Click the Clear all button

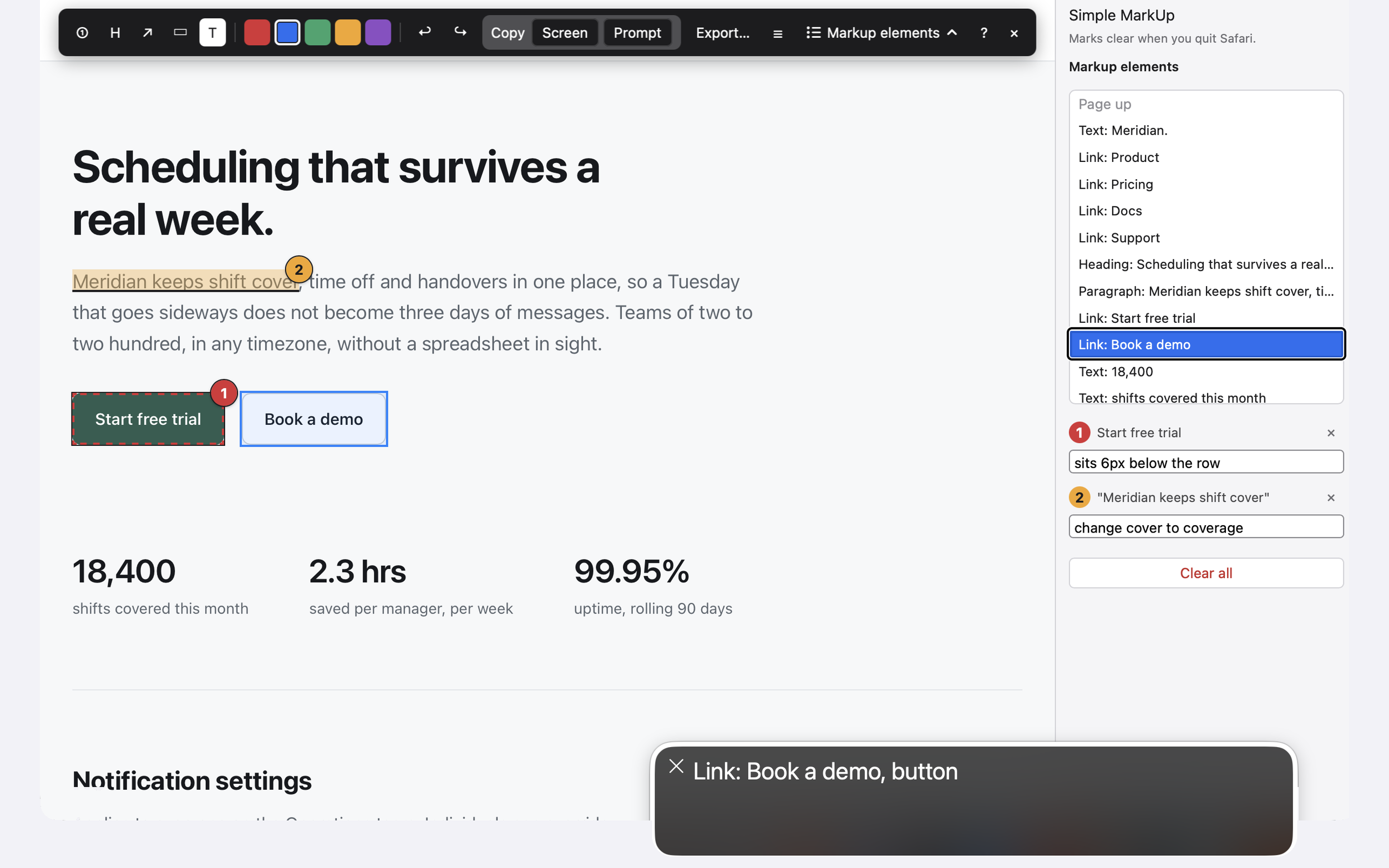pyautogui.click(x=1206, y=573)
